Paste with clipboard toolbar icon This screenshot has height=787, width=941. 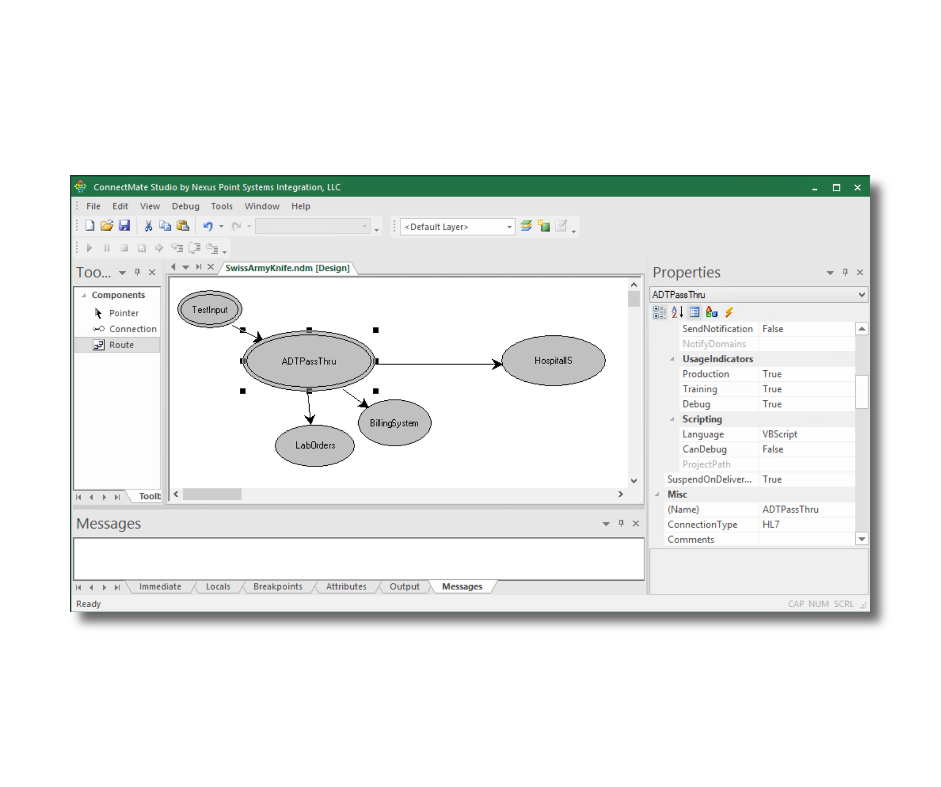[183, 226]
